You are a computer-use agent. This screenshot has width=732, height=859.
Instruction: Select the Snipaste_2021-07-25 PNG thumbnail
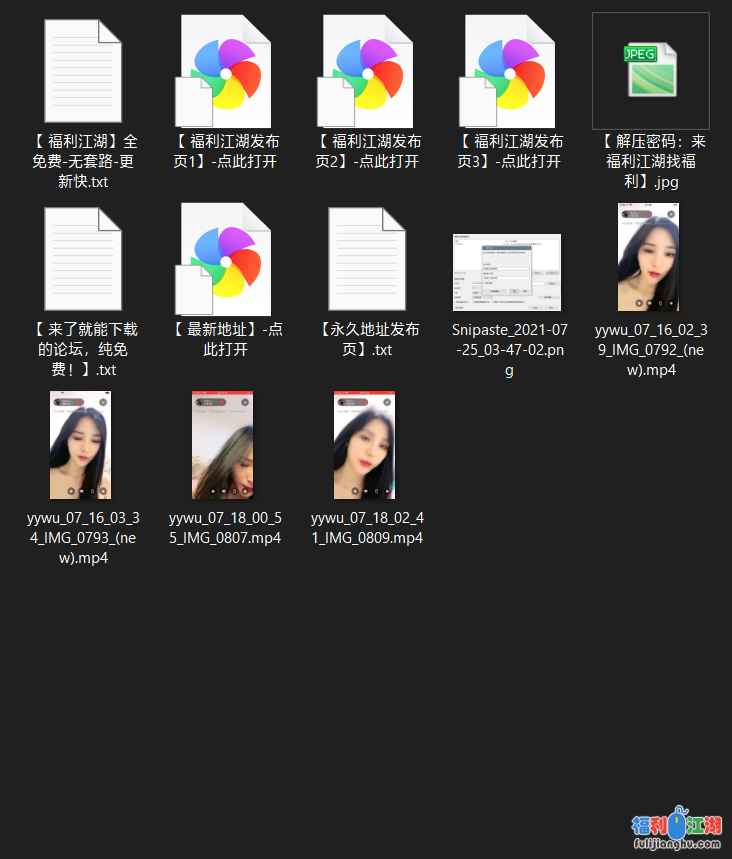coord(509,272)
